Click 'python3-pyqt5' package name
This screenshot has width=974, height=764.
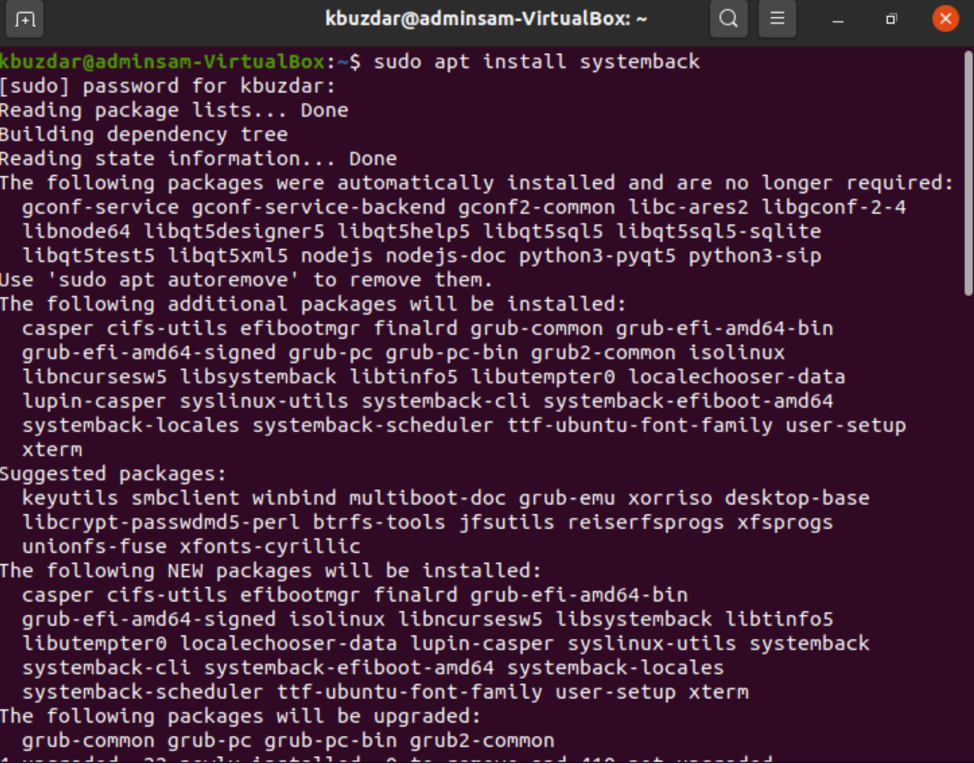click(597, 255)
